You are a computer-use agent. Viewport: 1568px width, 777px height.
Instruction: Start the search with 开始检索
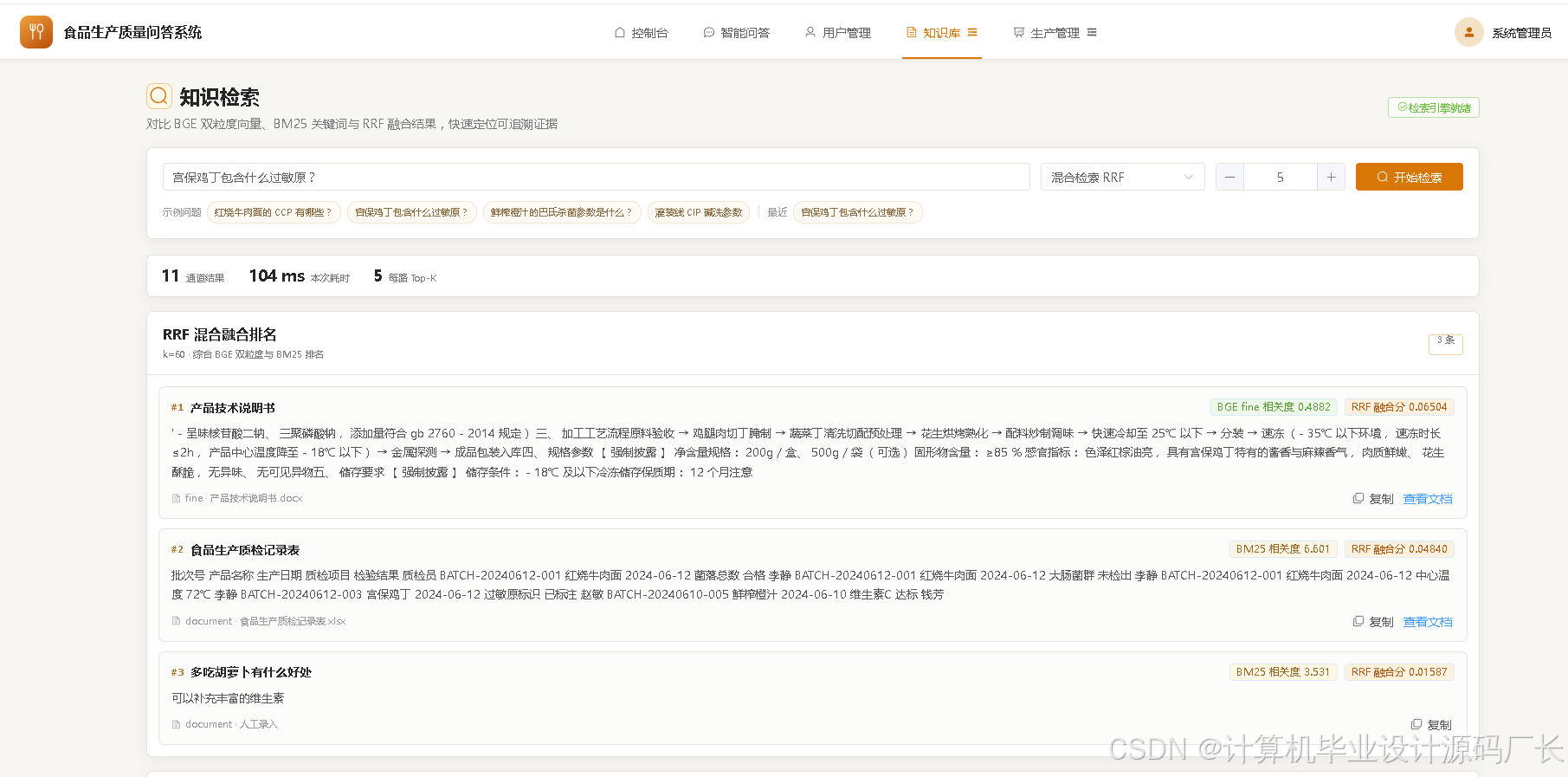click(x=1410, y=177)
